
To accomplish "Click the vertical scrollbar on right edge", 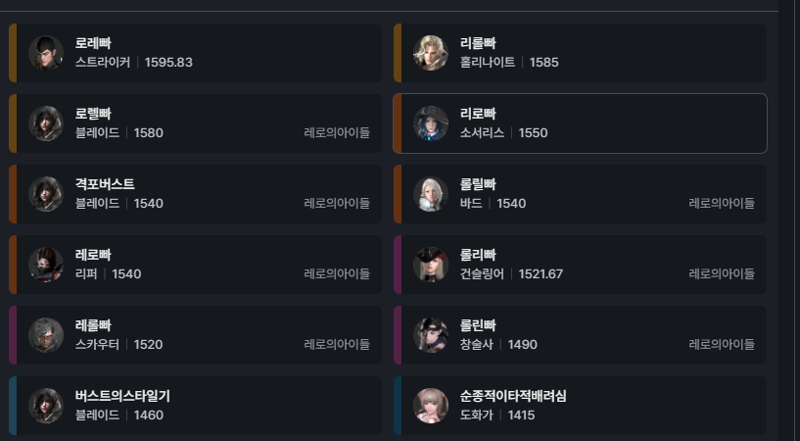I will pyautogui.click(x=789, y=220).
